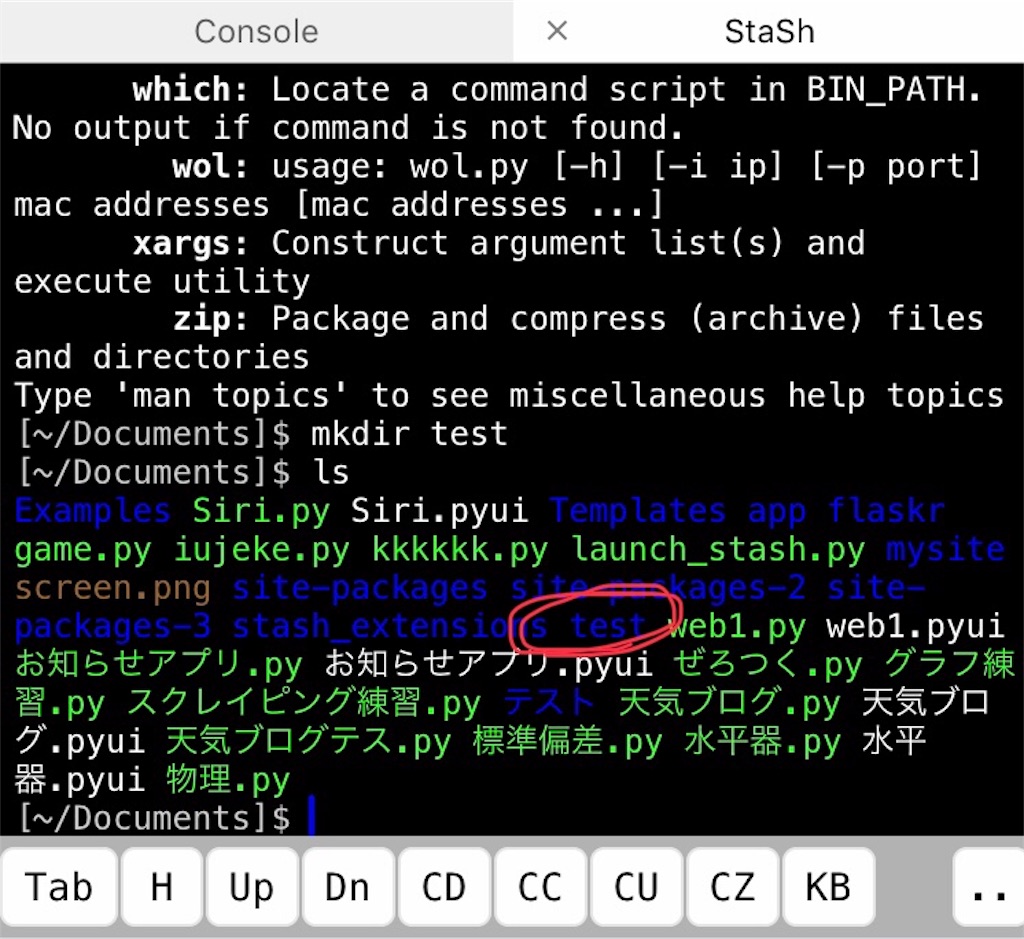
Task: Click '水平器.py' file name
Action: click(x=762, y=741)
